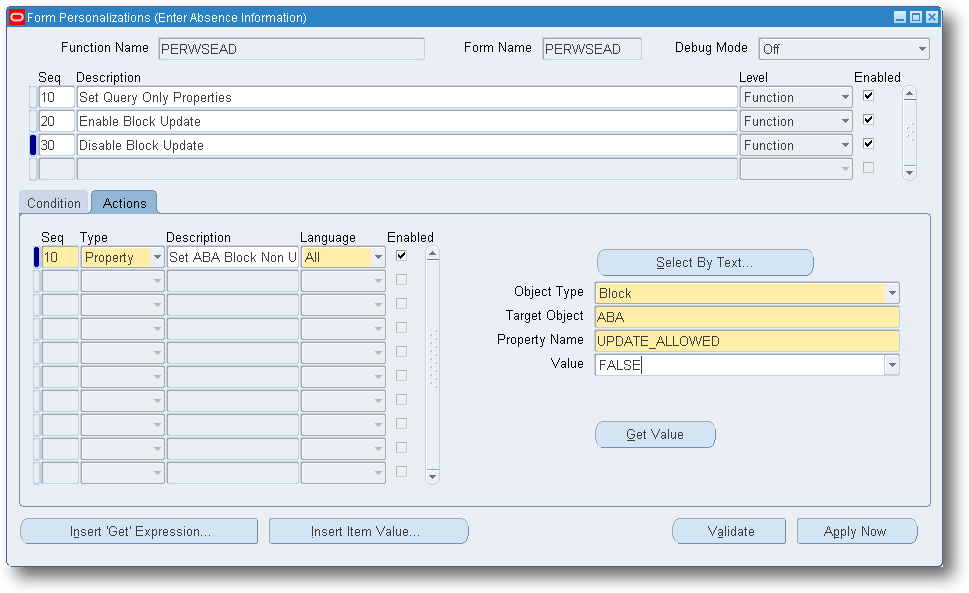
Task: Select the Disable Block Update description field
Action: tap(407, 146)
